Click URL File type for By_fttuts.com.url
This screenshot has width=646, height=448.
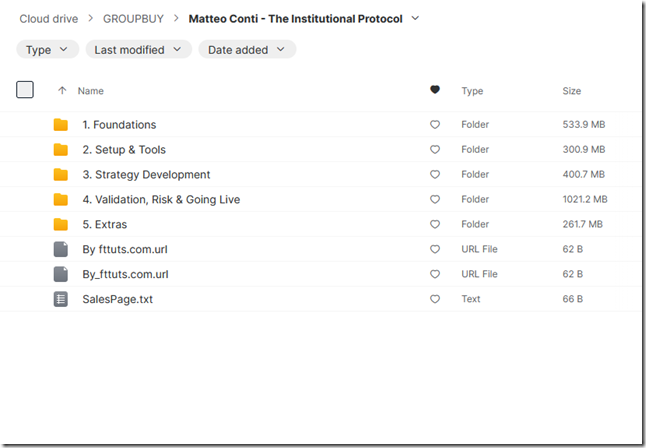pyautogui.click(x=479, y=274)
